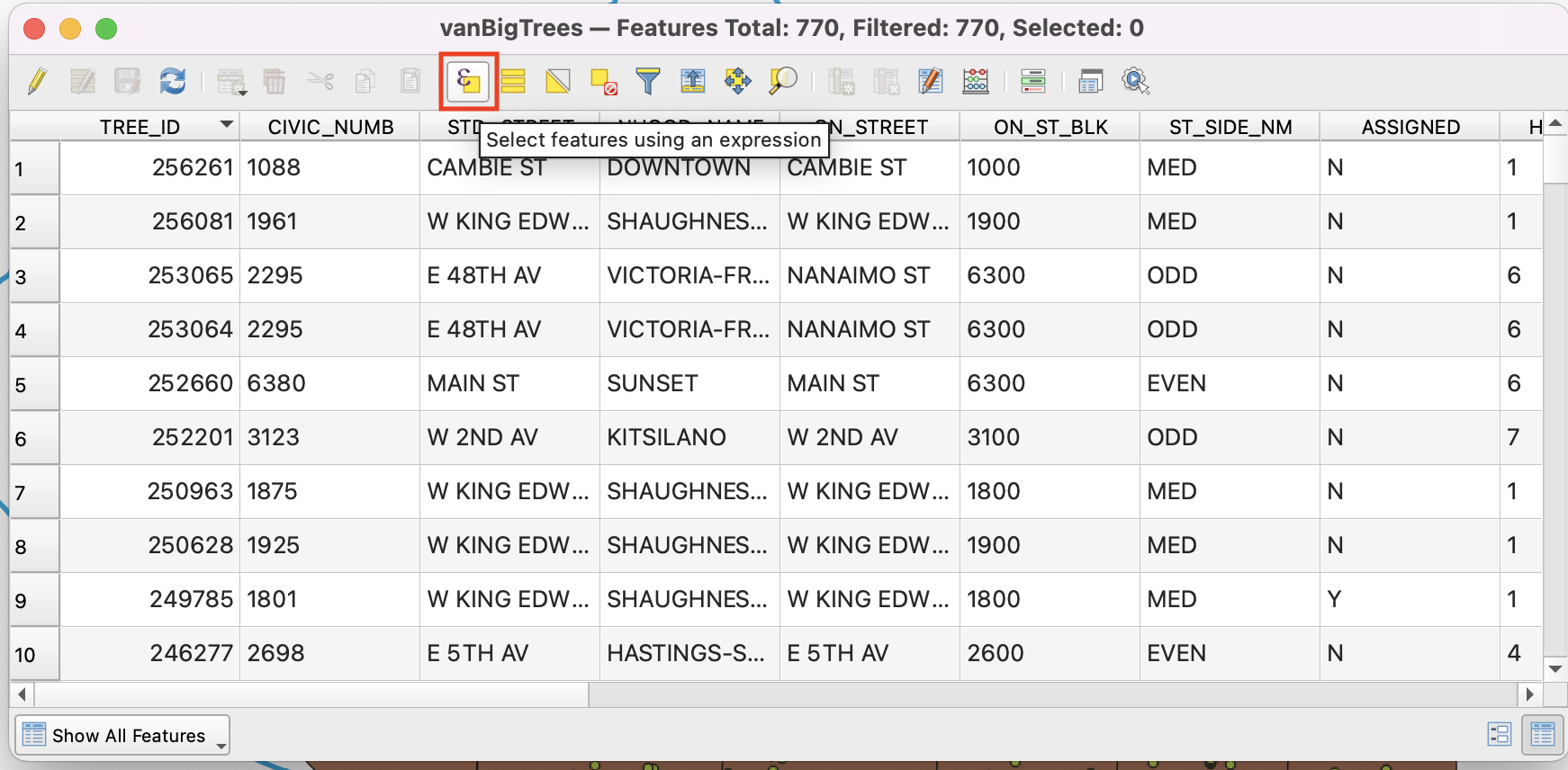Switch to table view
Image resolution: width=1568 pixels, height=770 pixels.
coord(1542,735)
